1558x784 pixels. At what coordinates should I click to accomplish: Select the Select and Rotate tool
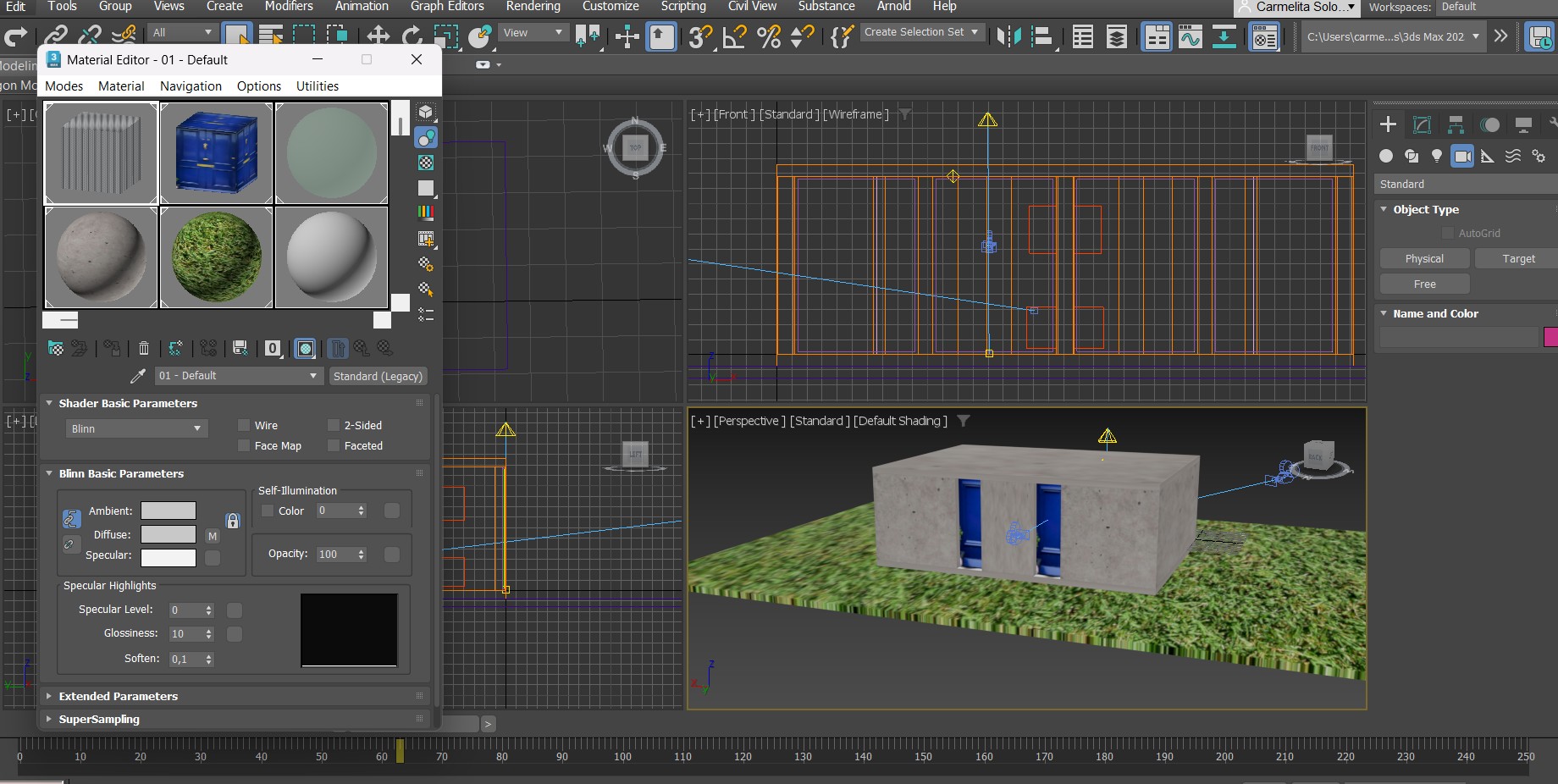coord(412,36)
